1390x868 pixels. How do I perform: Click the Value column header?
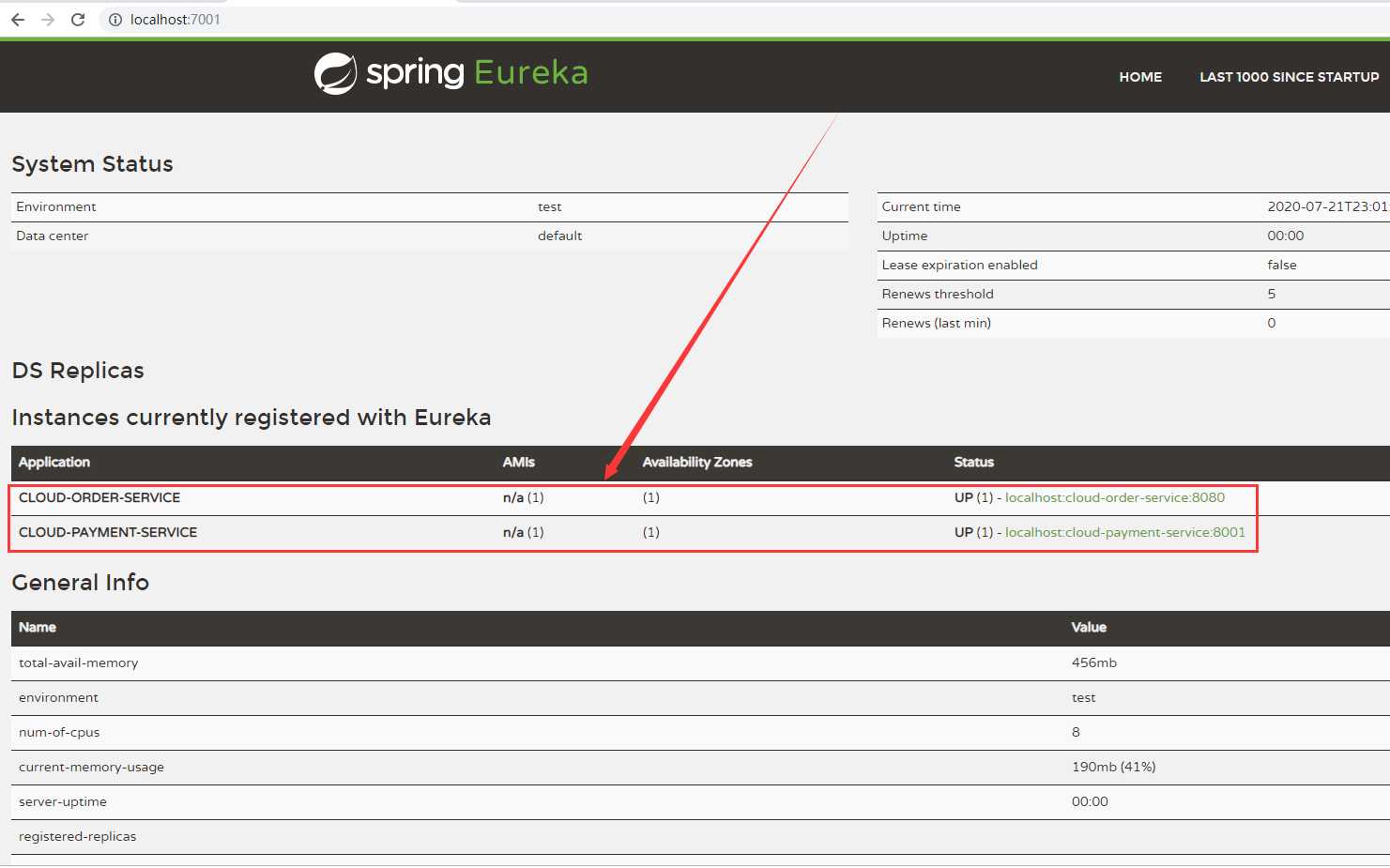[1089, 627]
